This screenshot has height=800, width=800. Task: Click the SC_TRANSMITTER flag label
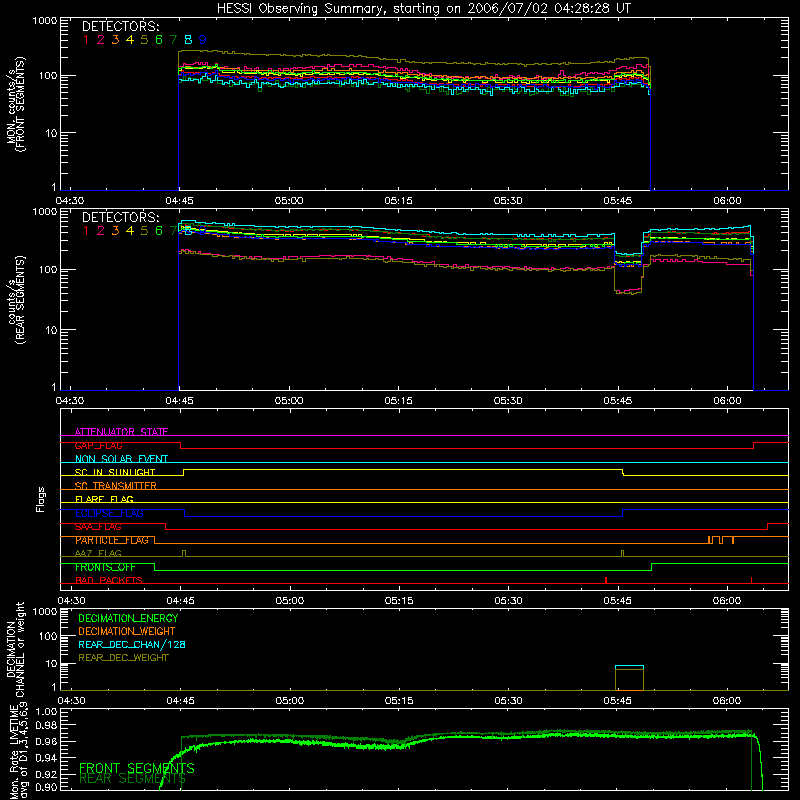116,486
